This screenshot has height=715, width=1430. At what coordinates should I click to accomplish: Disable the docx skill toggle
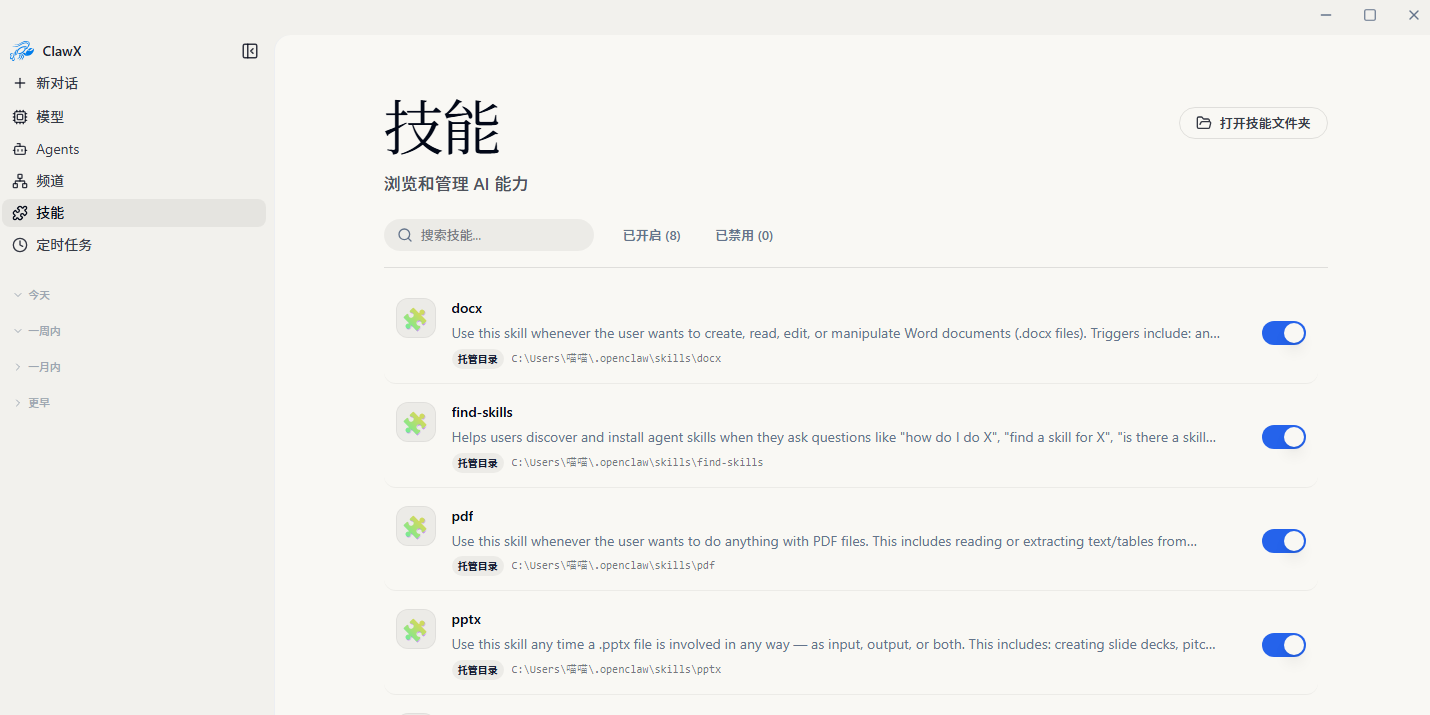[x=1284, y=333]
